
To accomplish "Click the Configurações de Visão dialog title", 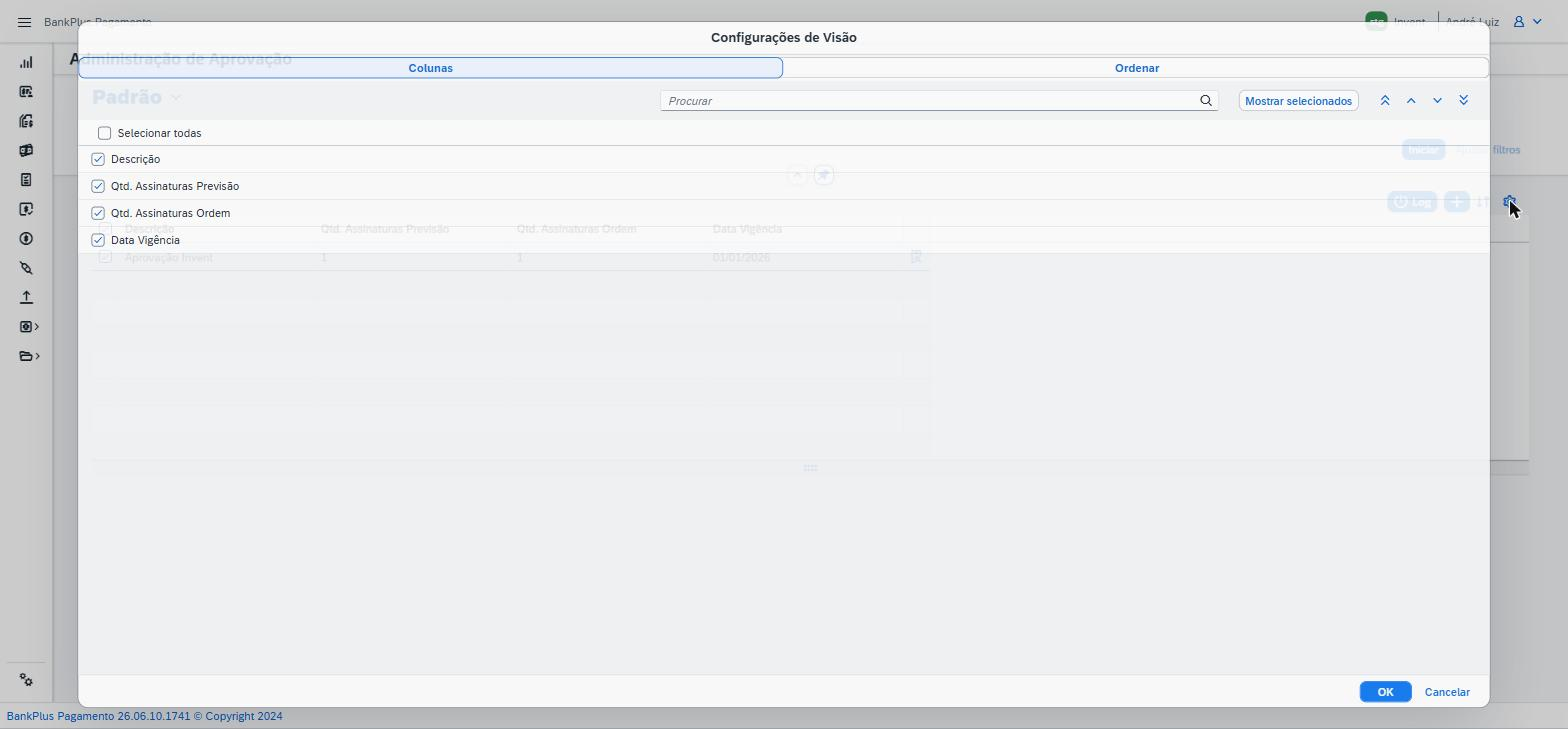I will click(x=784, y=37).
